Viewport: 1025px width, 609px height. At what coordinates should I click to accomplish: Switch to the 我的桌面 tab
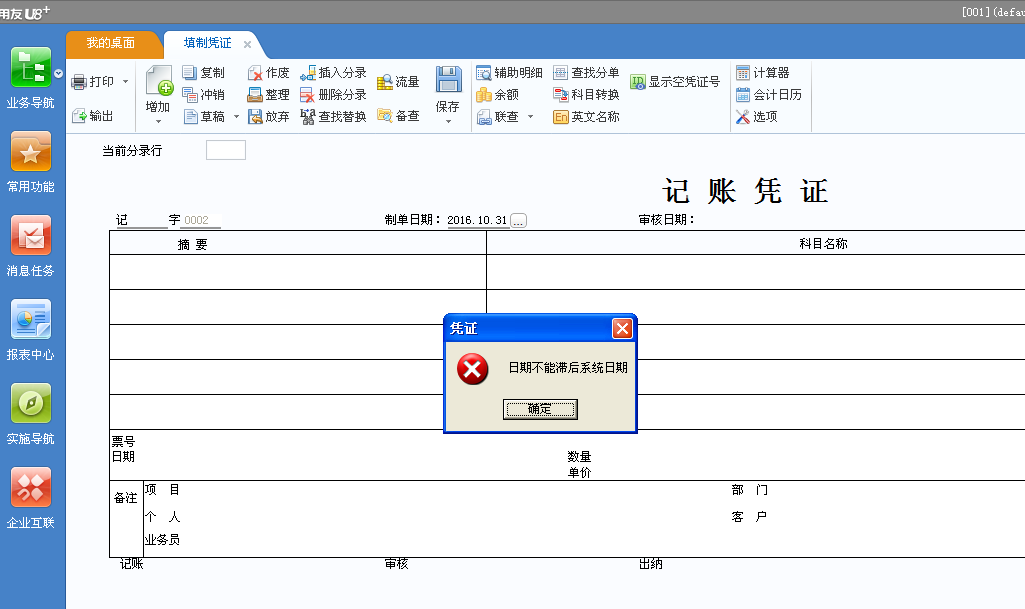[x=113, y=44]
